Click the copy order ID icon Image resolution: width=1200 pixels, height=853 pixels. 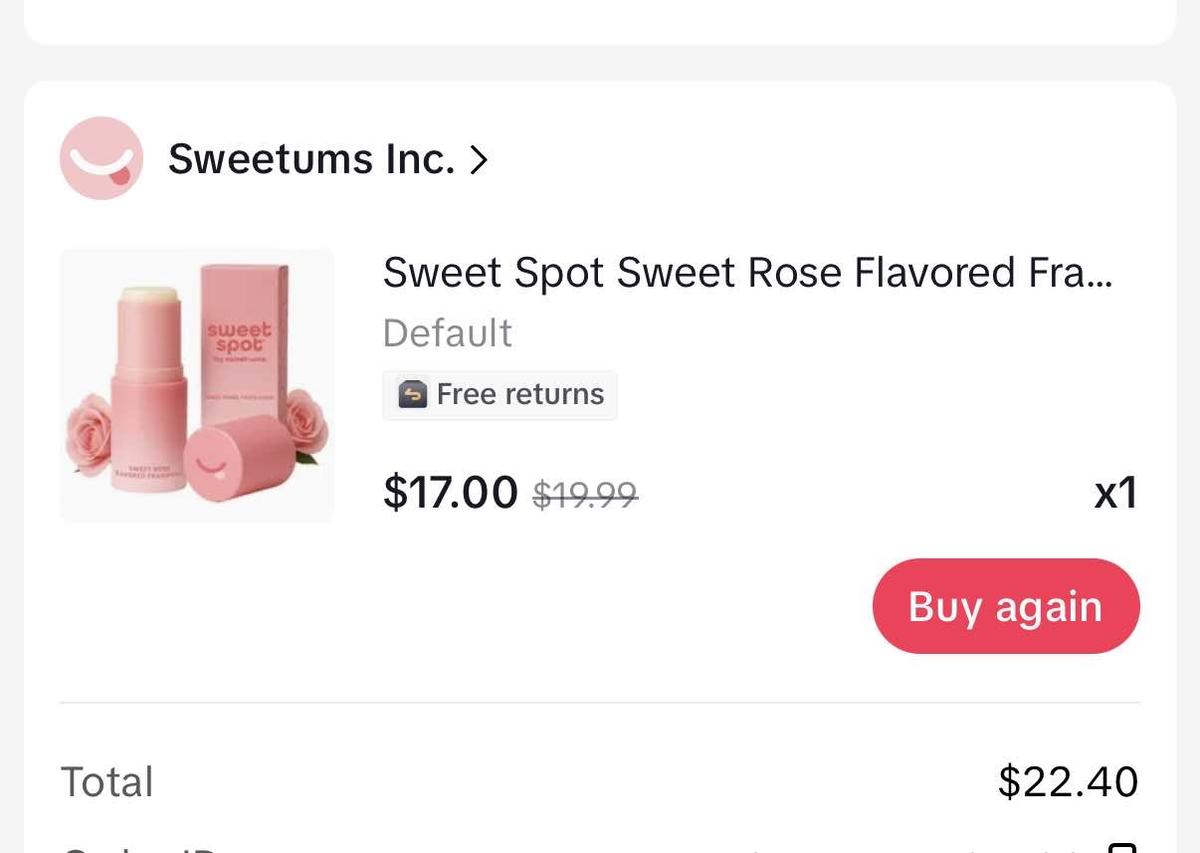(1123, 848)
